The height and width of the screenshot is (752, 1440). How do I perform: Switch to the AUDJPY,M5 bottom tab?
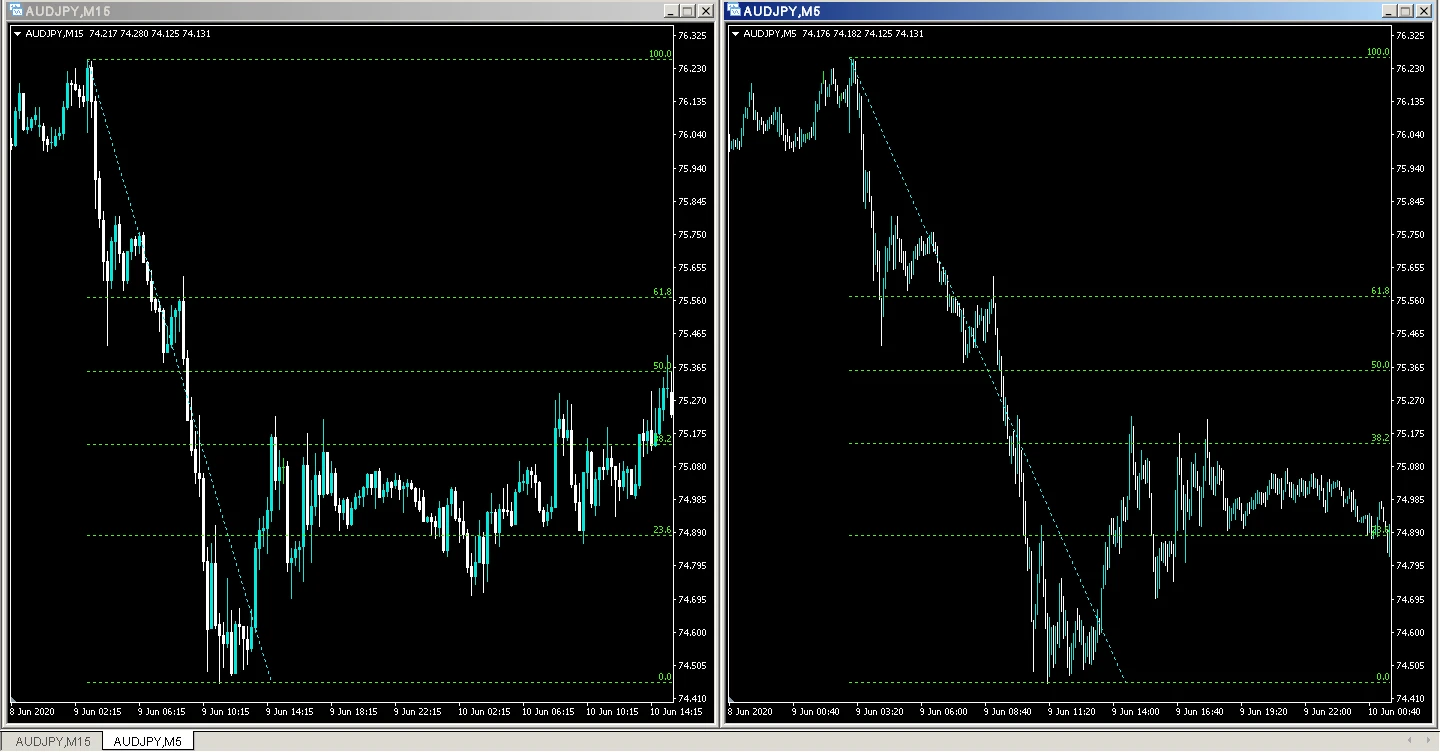pos(147,741)
